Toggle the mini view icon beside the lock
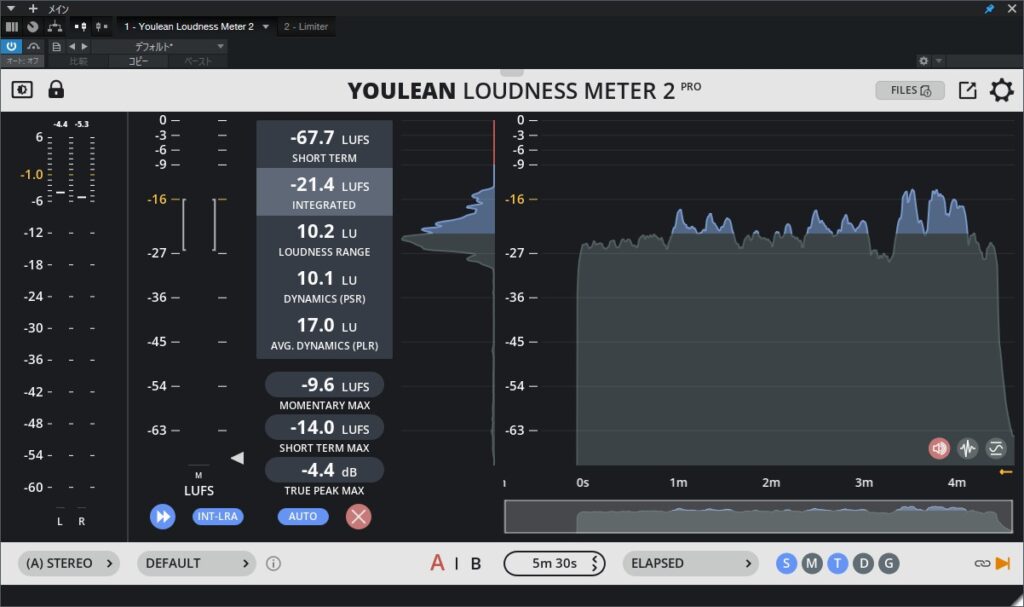 tap(22, 90)
